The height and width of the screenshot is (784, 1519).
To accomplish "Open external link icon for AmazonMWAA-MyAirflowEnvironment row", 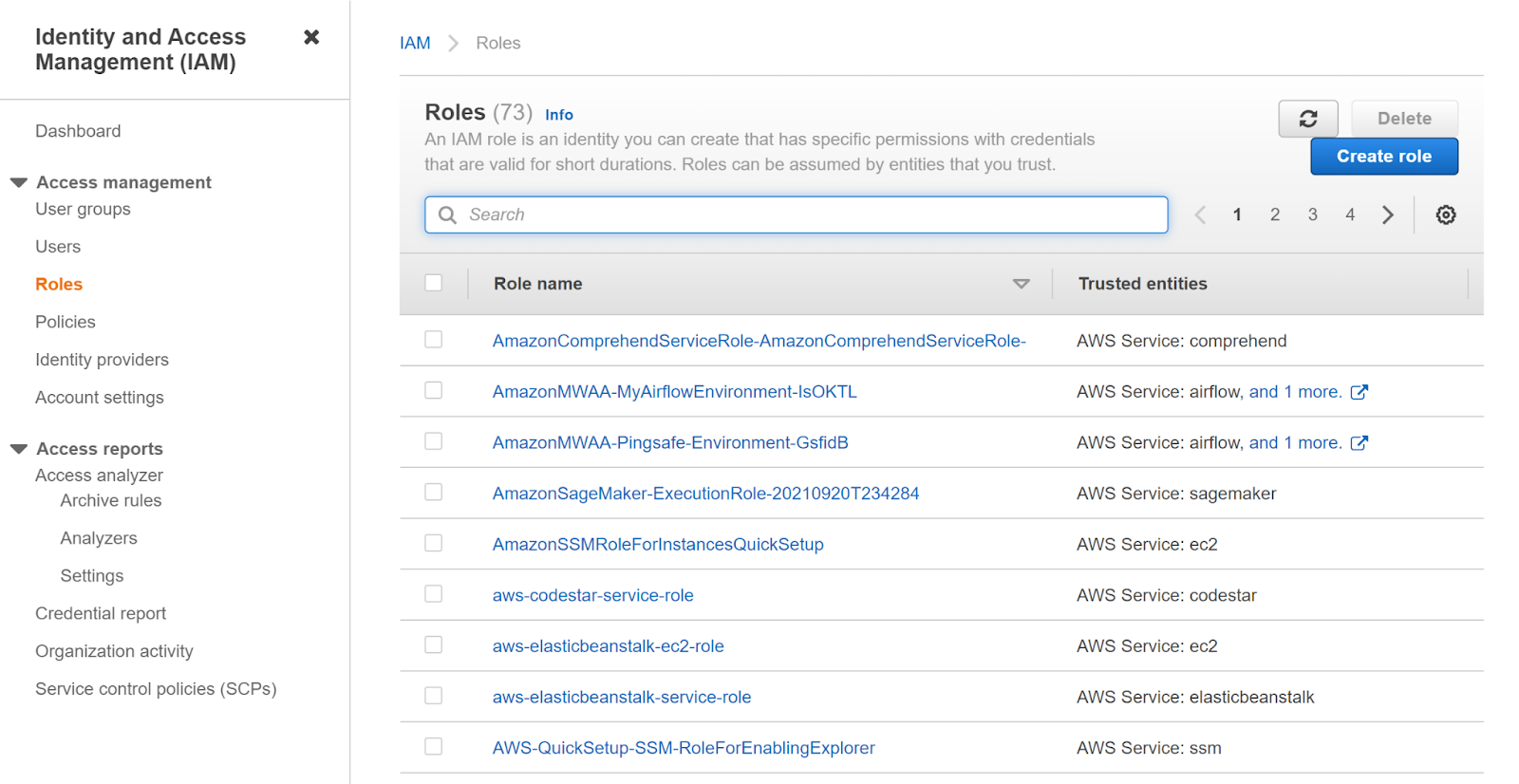I will [1359, 392].
